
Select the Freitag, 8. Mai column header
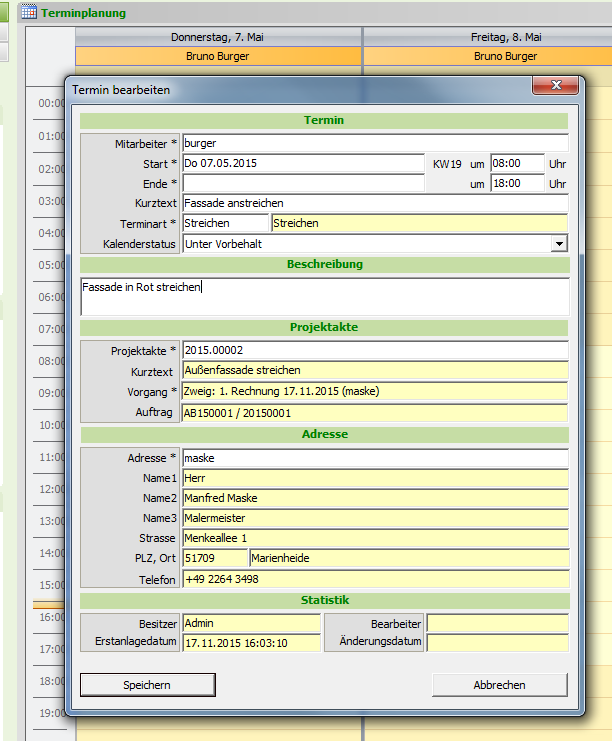(x=505, y=37)
